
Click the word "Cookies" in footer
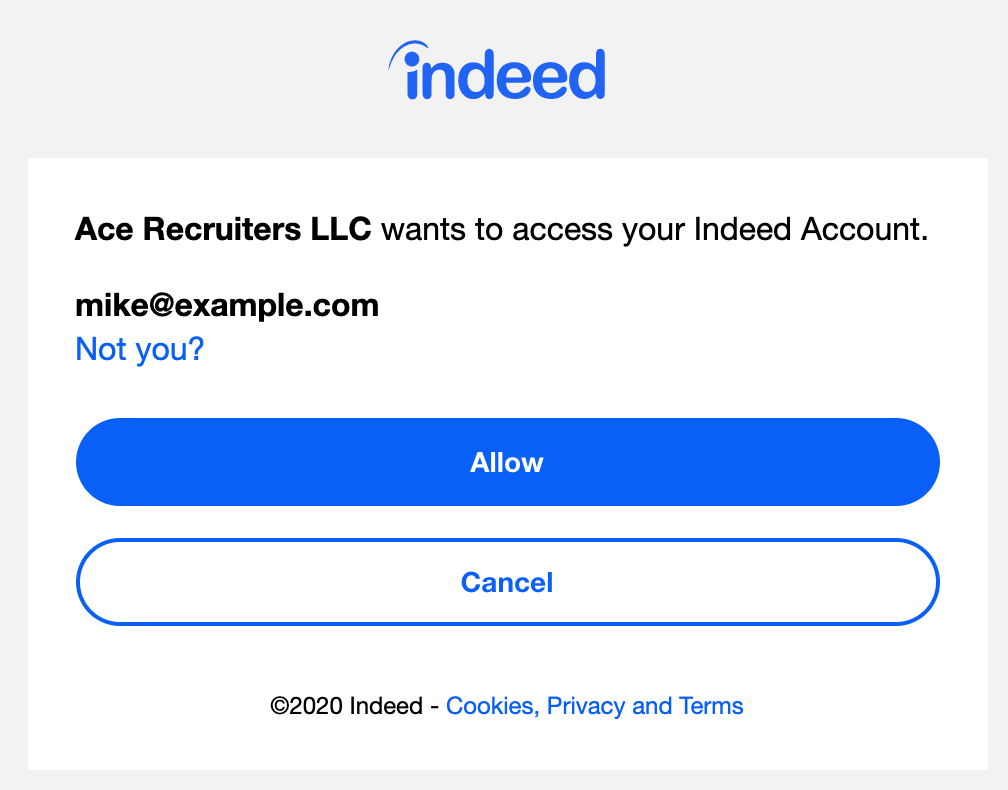(490, 706)
